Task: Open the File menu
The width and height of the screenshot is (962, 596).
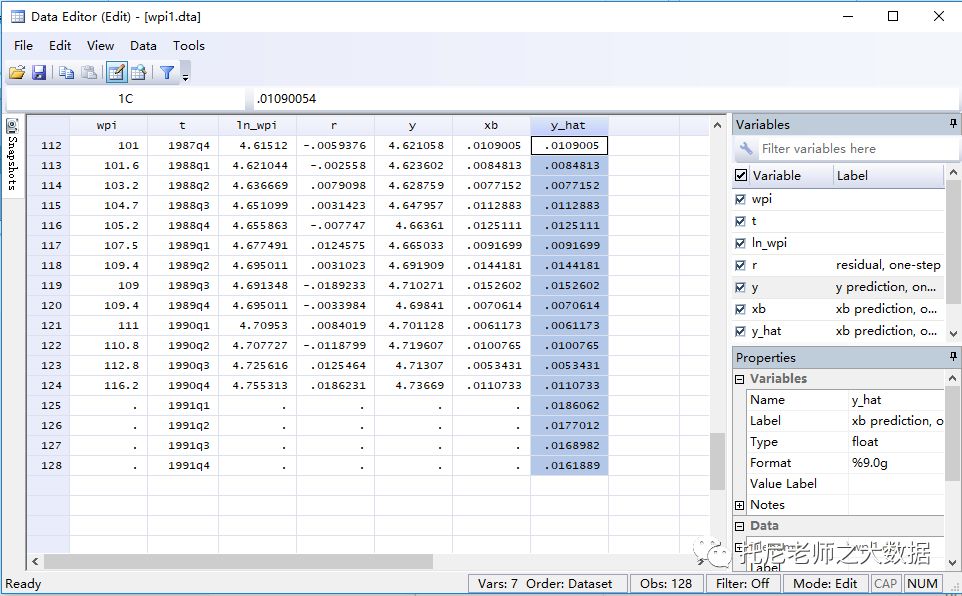Action: (x=23, y=45)
